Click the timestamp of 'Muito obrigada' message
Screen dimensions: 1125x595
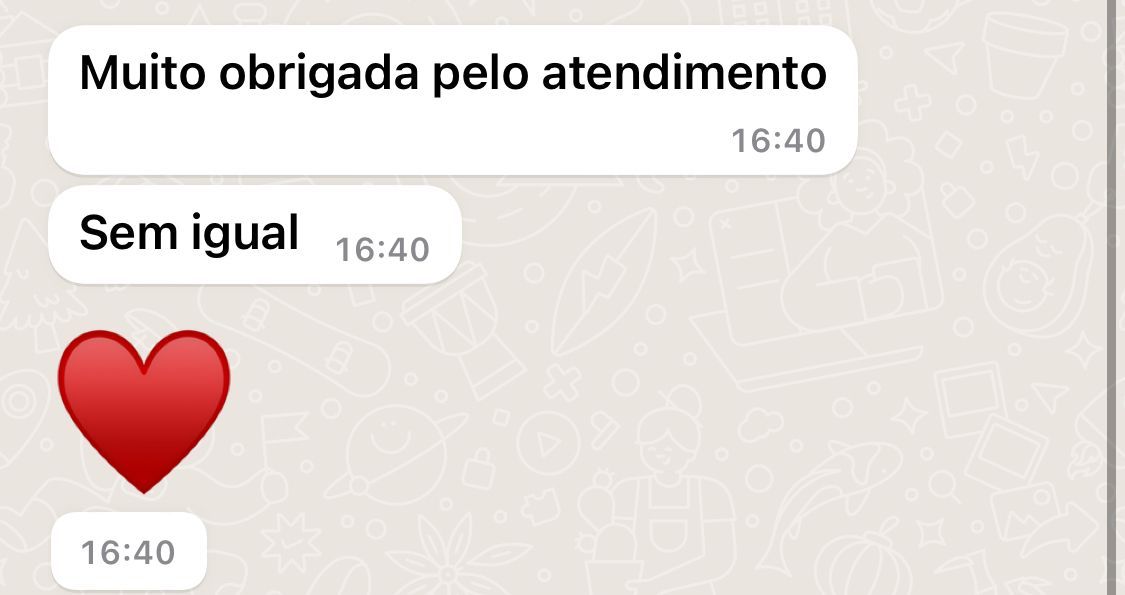[778, 141]
